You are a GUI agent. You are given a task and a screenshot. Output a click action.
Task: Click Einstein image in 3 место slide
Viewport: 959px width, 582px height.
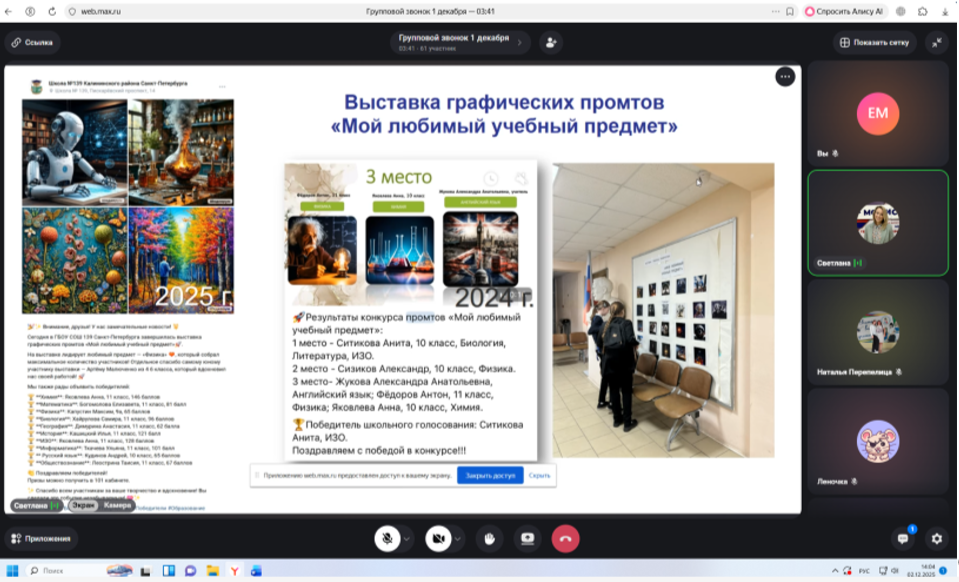(322, 250)
